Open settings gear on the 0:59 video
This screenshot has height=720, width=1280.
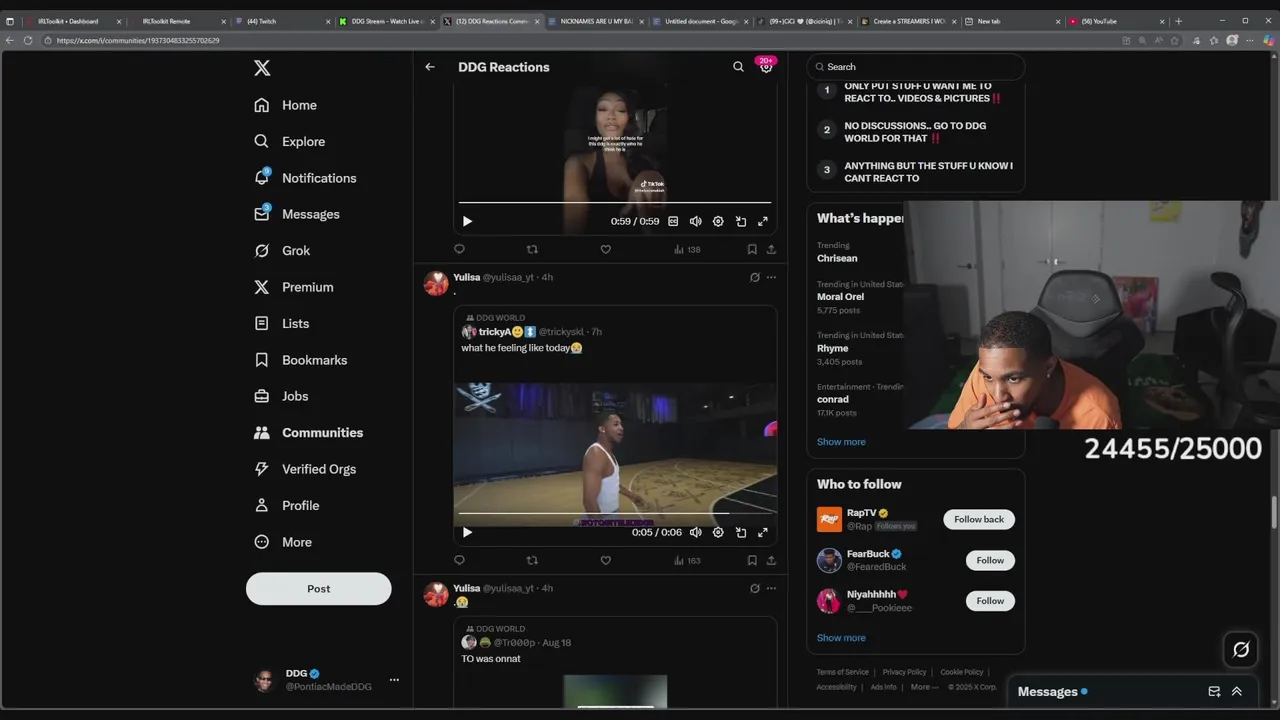coord(718,221)
